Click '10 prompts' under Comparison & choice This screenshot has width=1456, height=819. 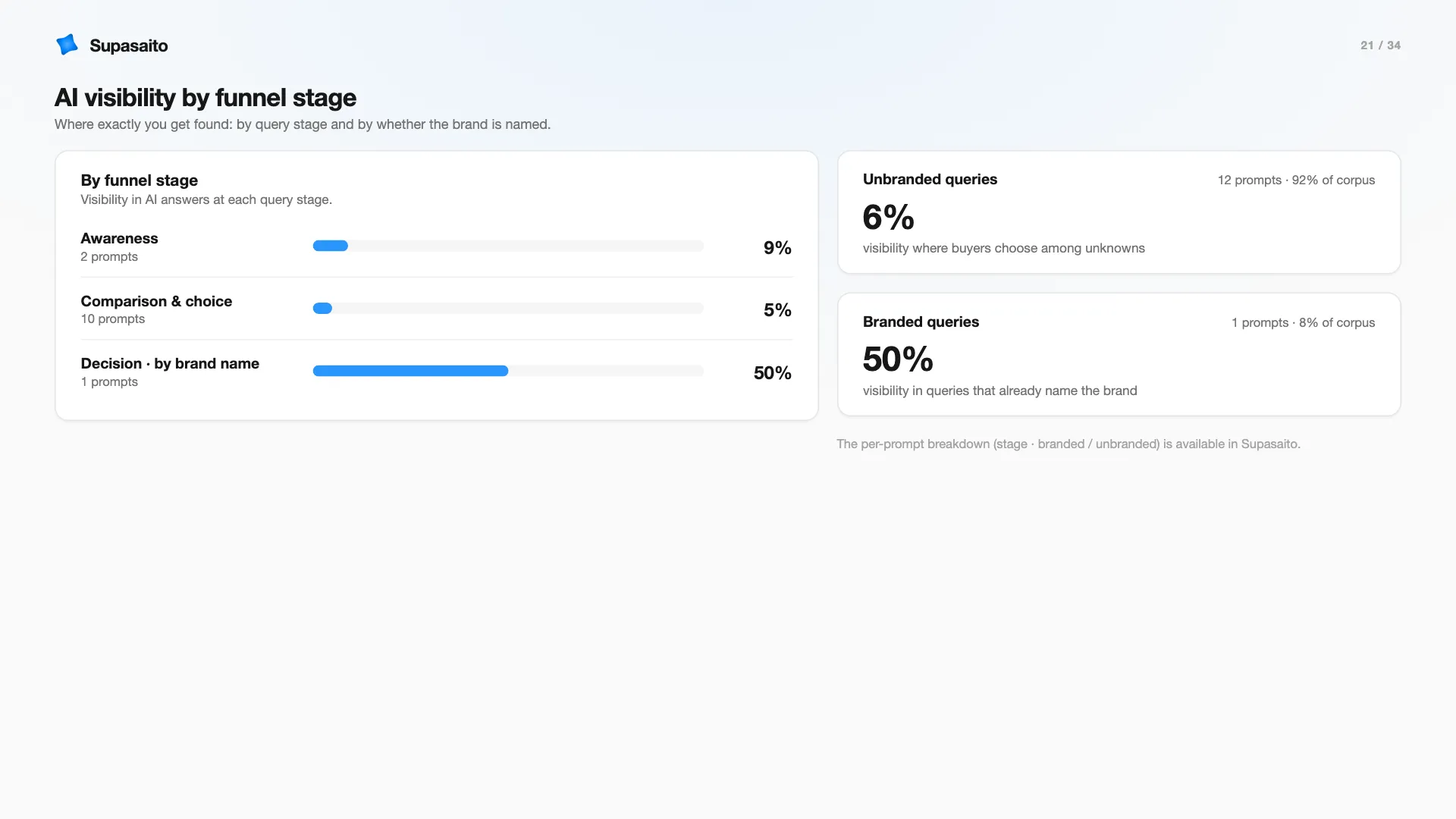click(112, 319)
